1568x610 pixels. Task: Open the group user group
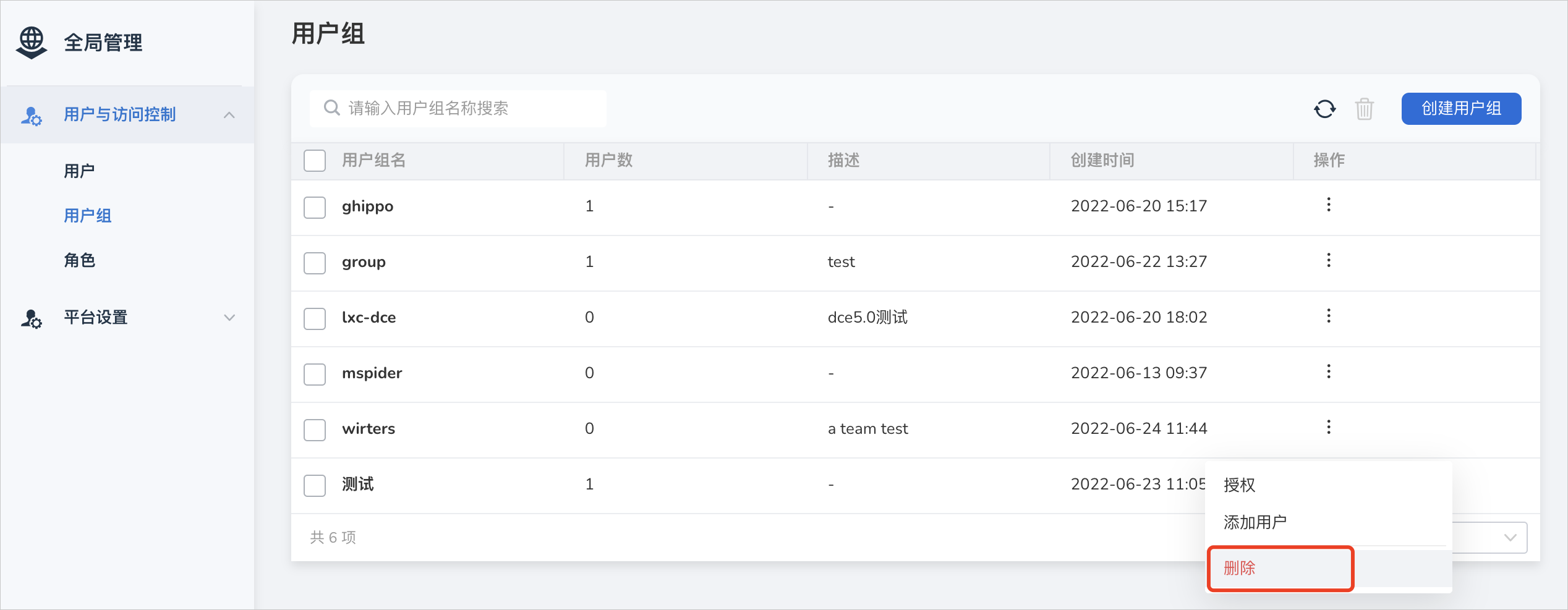(x=364, y=263)
